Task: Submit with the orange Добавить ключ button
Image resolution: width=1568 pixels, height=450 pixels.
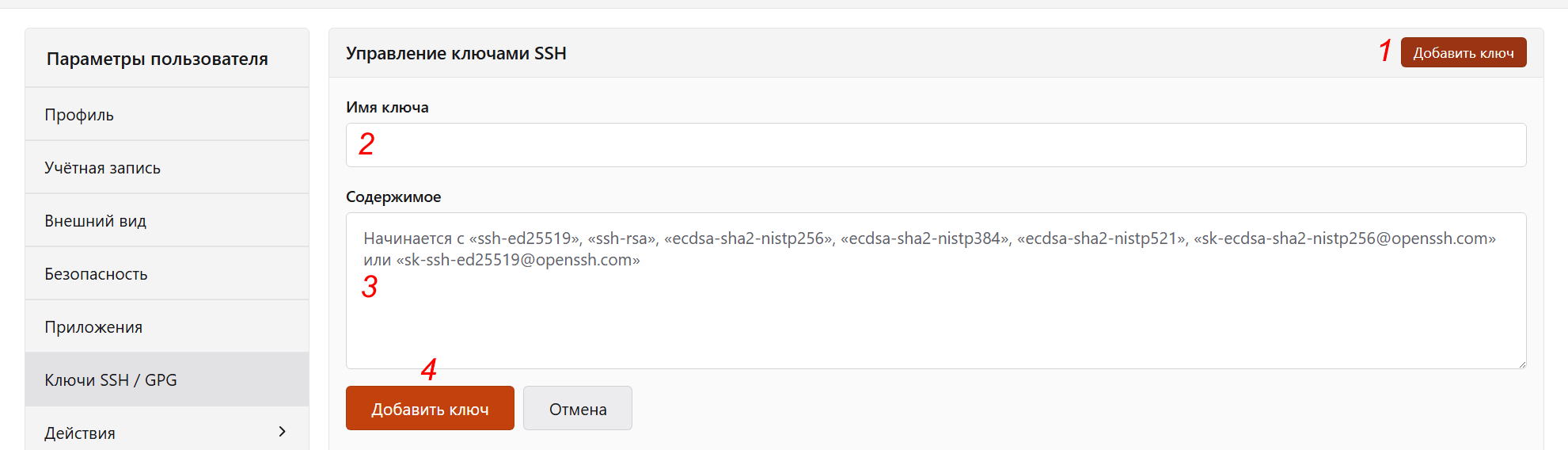Action: [430, 409]
